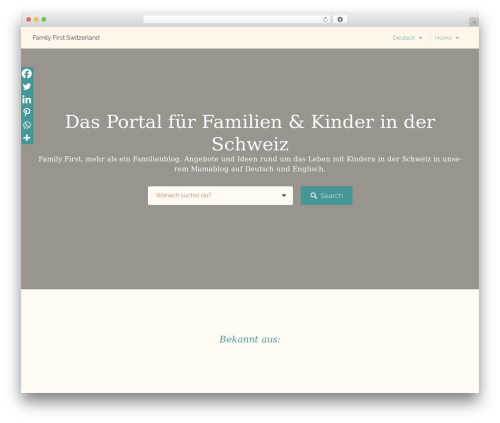The width and height of the screenshot is (500, 423).
Task: Click the 'Family First, mehr als ein Familienblog' text
Action: [250, 164]
